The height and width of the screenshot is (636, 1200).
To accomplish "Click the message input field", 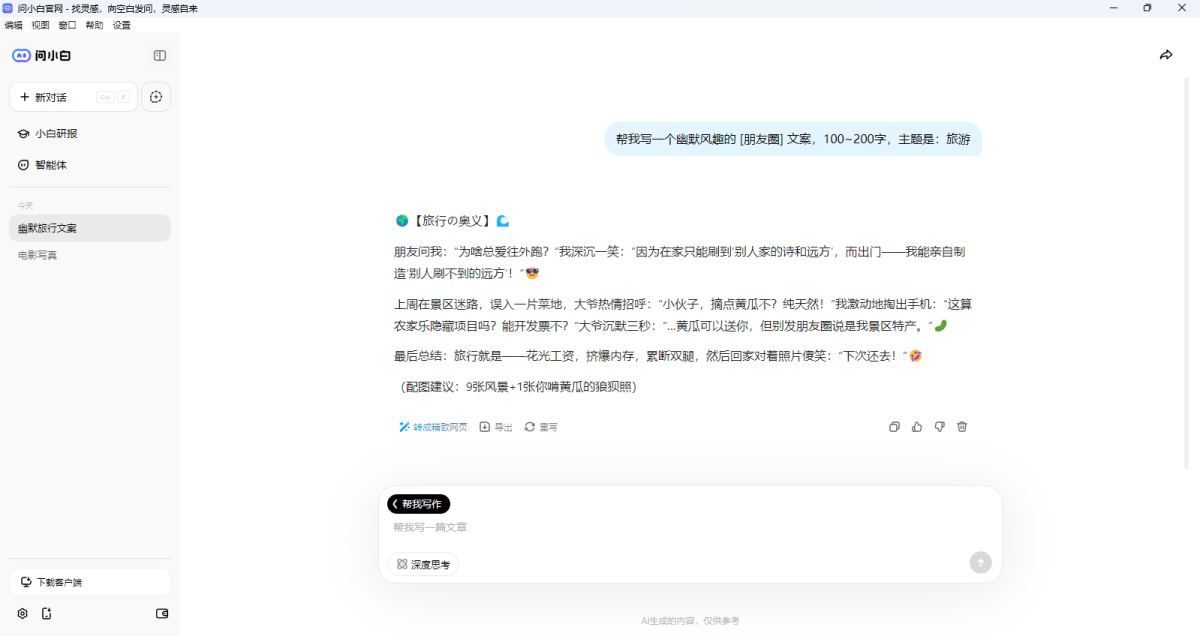I will 690,527.
